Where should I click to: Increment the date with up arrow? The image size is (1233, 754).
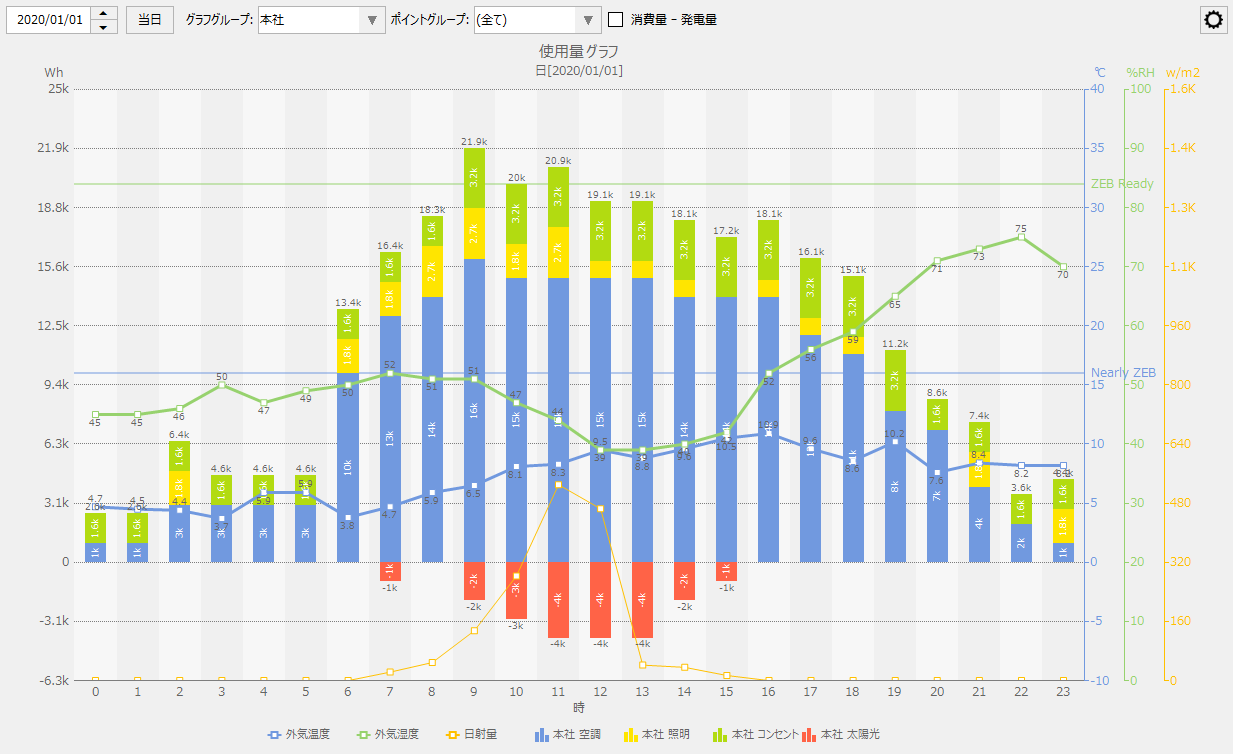coord(105,13)
